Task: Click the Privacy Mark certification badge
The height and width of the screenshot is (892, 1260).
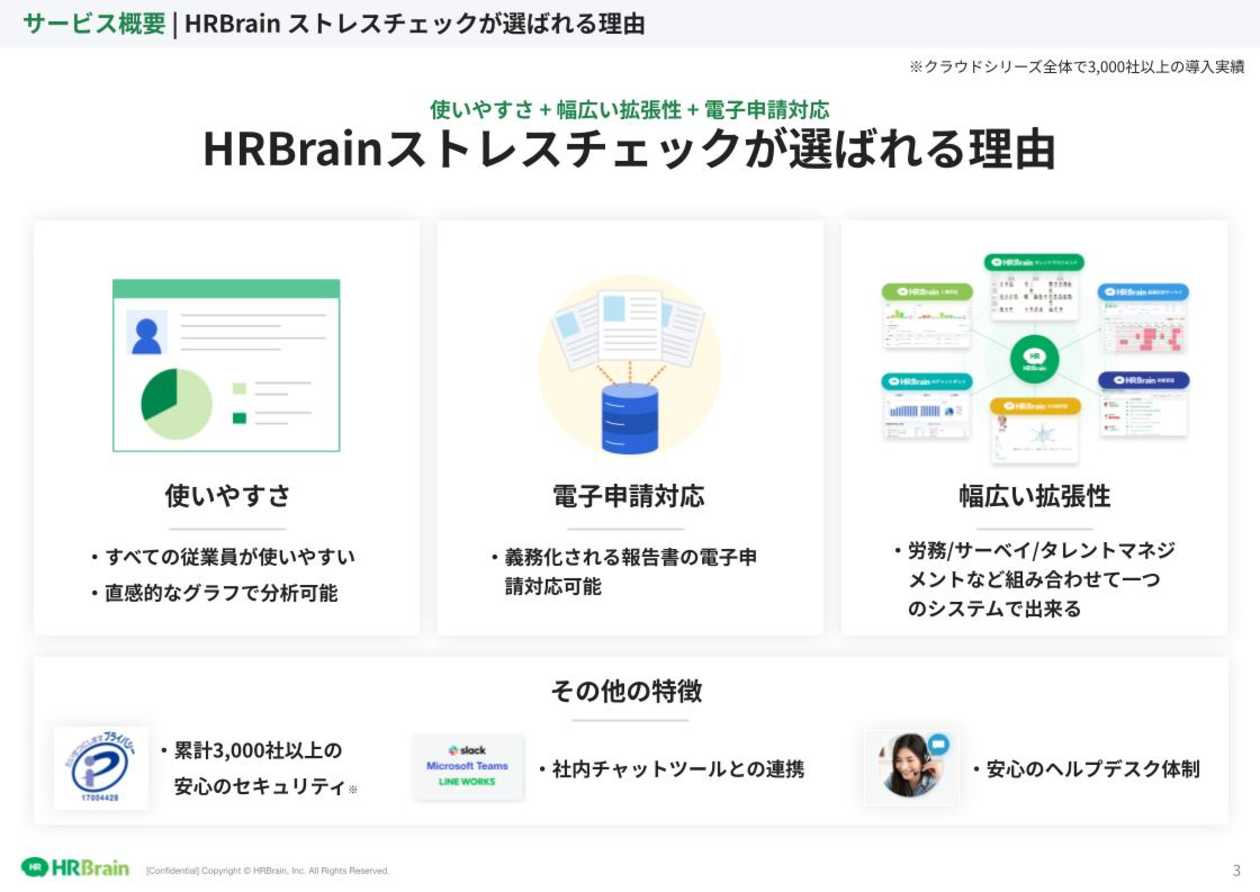Action: [x=100, y=768]
